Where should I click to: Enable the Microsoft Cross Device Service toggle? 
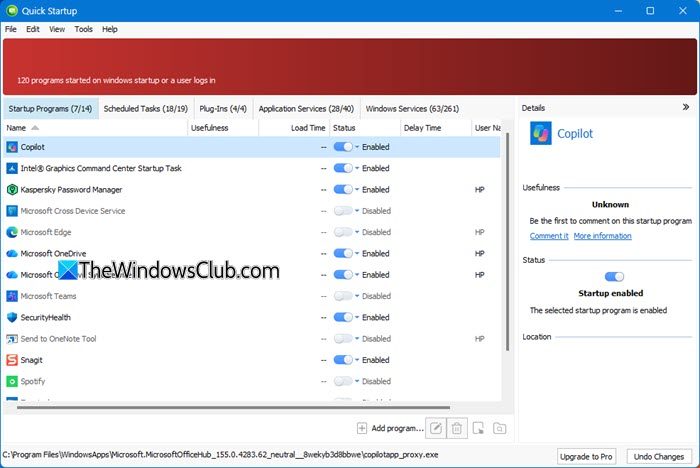click(x=343, y=211)
